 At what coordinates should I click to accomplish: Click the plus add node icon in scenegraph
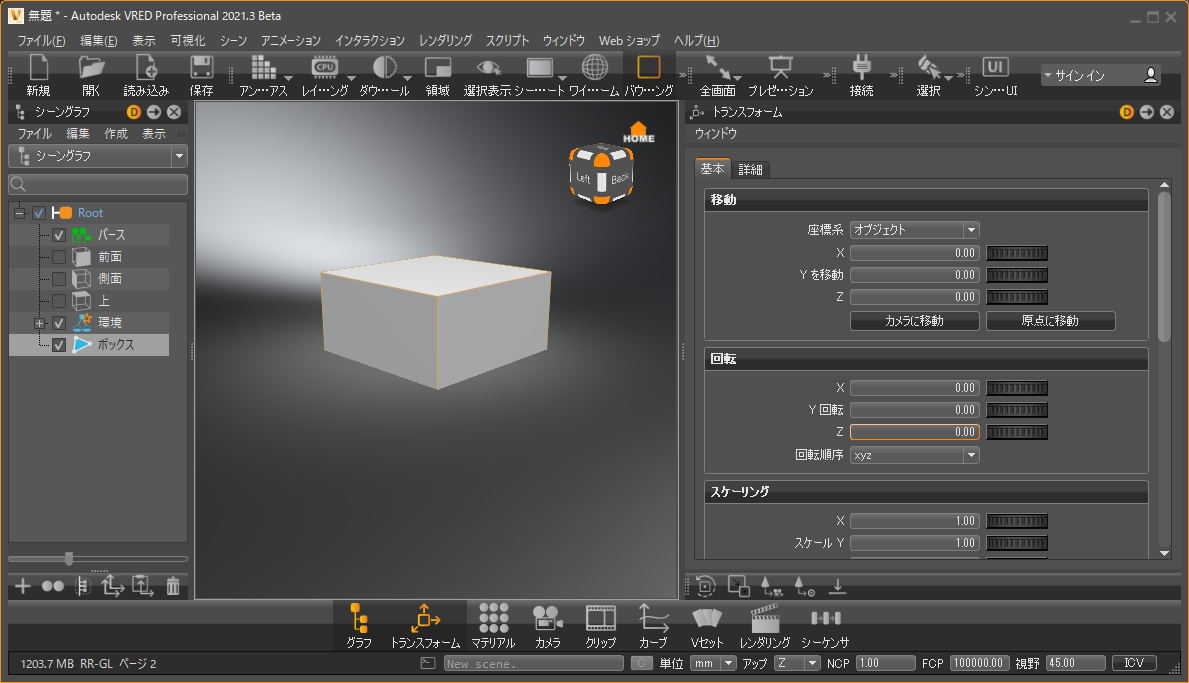click(x=23, y=586)
